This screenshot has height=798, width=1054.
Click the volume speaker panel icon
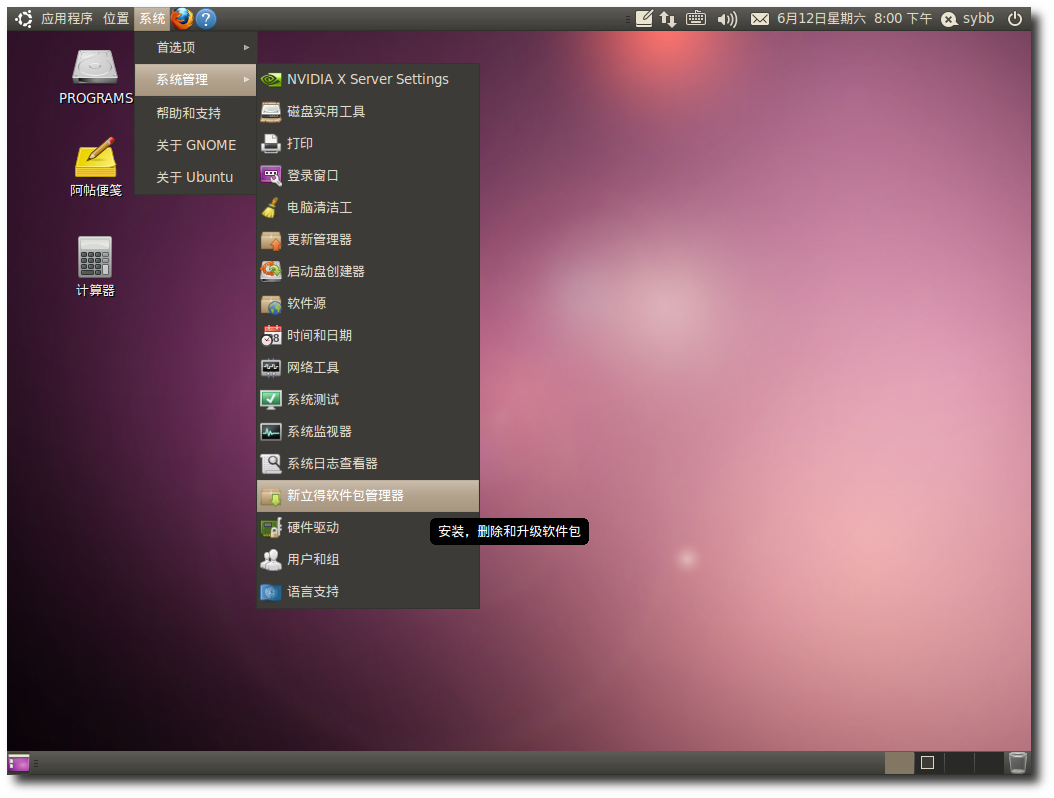point(727,19)
